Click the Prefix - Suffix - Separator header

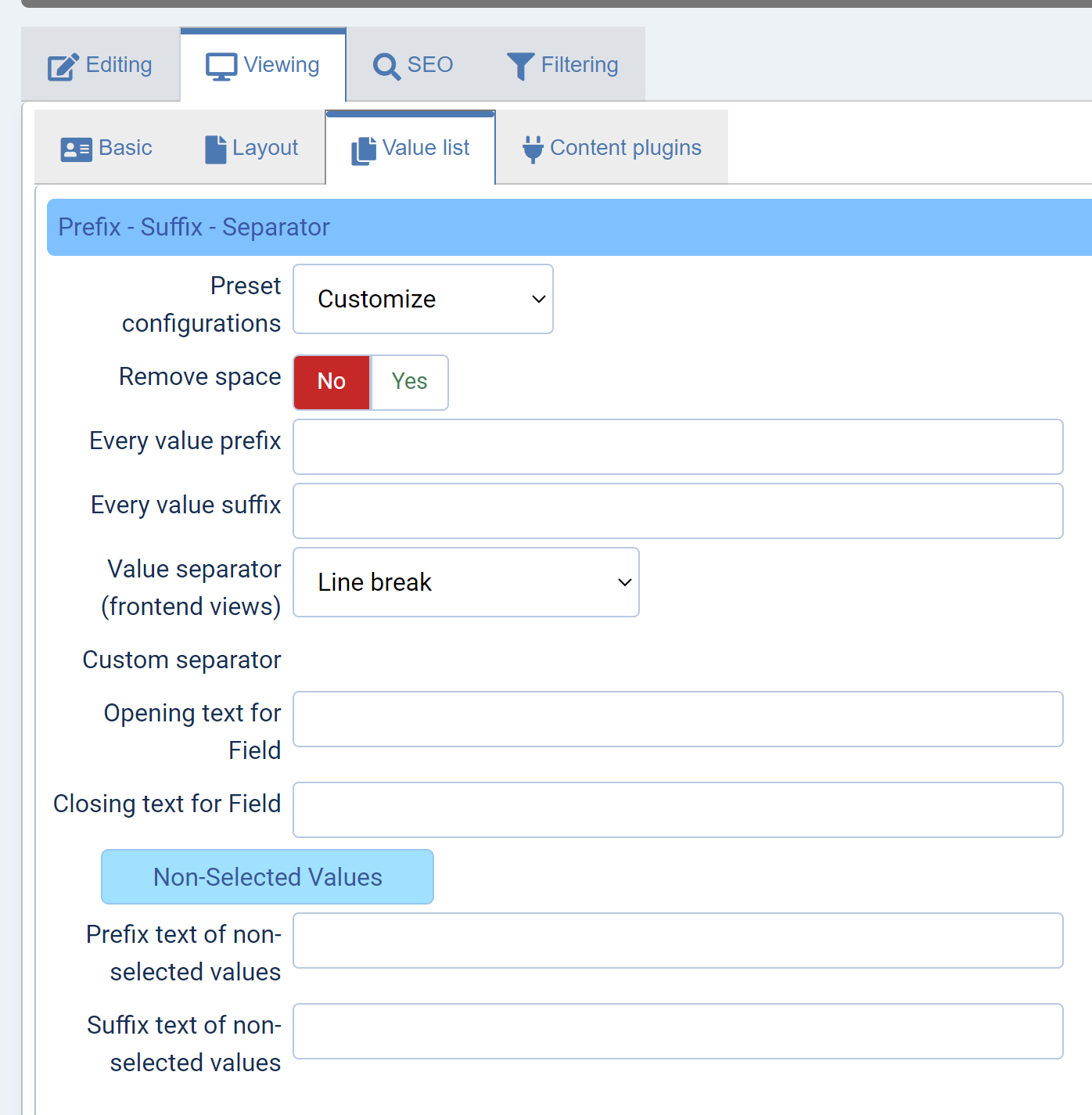coord(569,227)
